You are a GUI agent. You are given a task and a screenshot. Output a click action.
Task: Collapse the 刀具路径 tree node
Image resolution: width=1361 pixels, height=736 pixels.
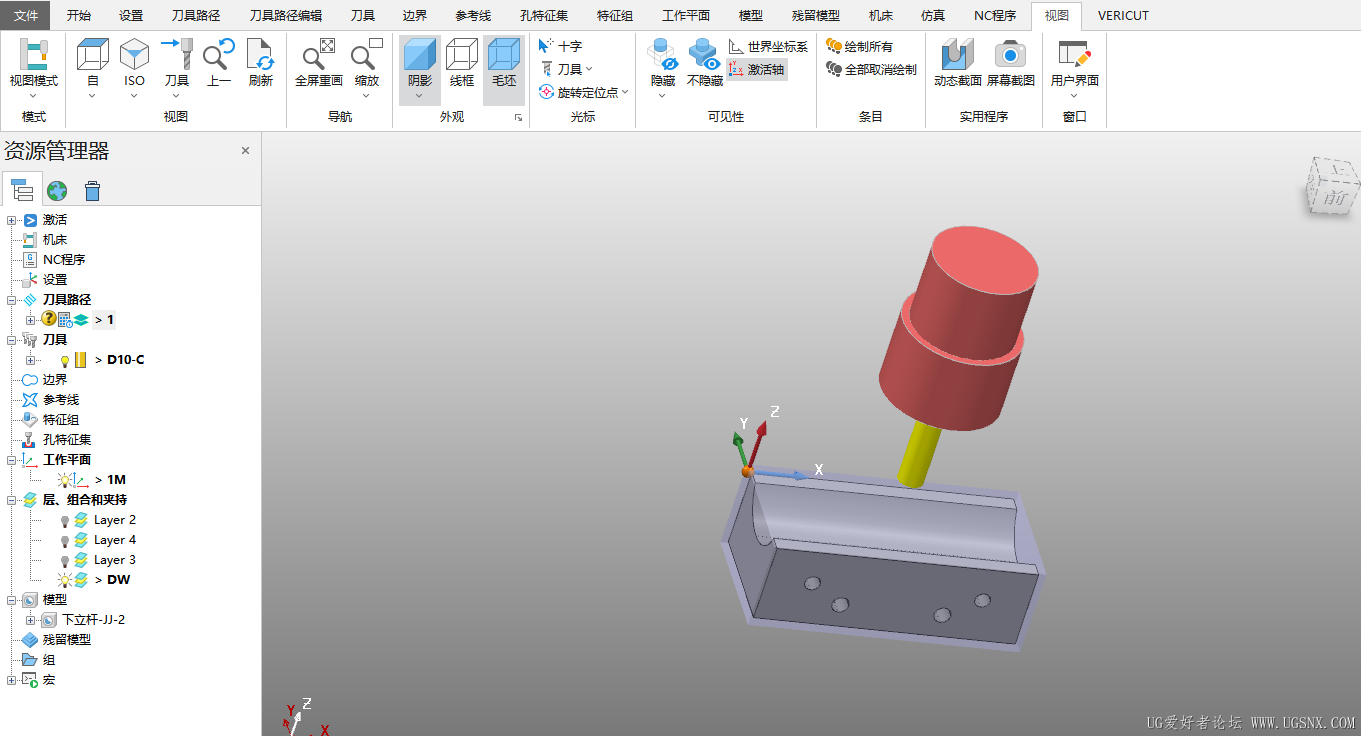point(11,300)
